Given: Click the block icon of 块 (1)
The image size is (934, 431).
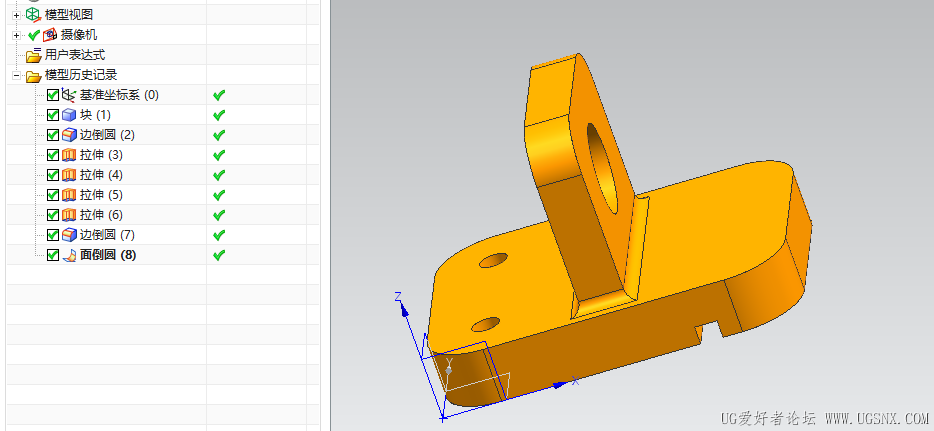Looking at the screenshot, I should click(x=69, y=115).
